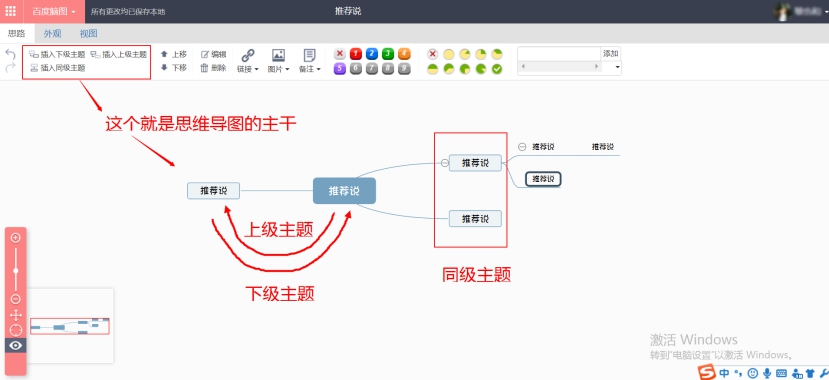Toggle Sogou 中 Chinese/English mode

725,373
